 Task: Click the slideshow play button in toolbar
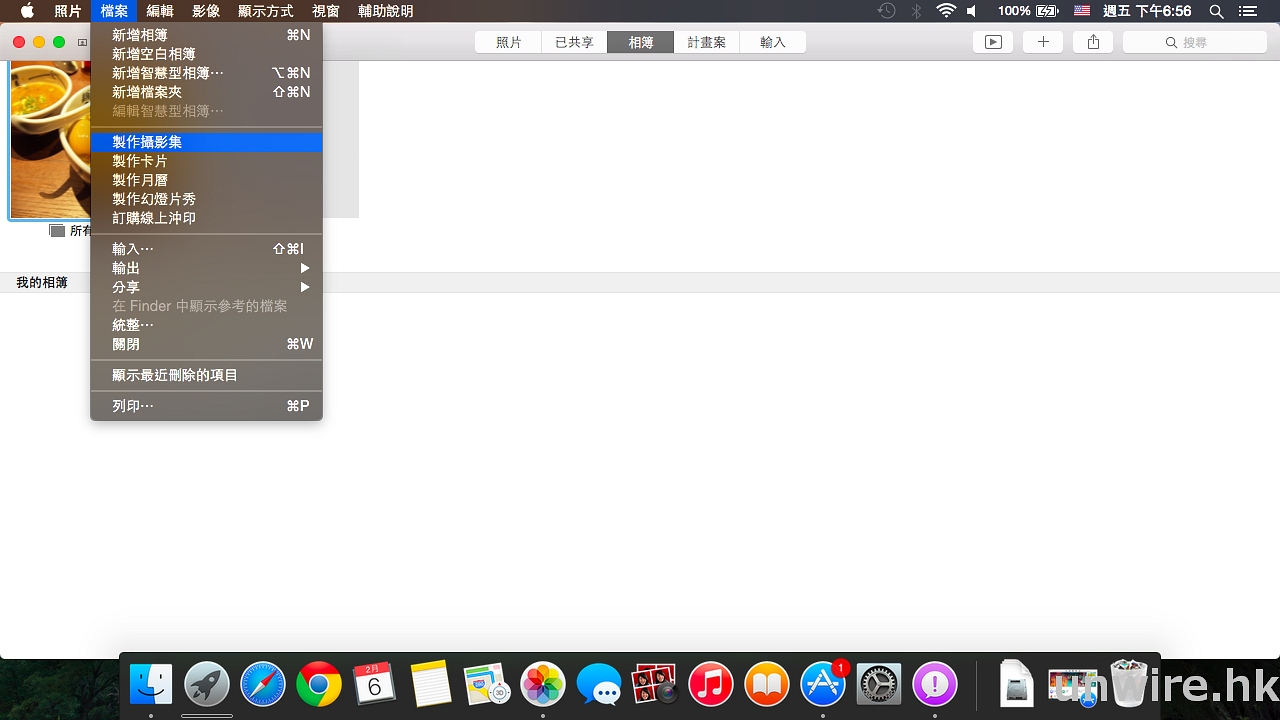click(992, 42)
